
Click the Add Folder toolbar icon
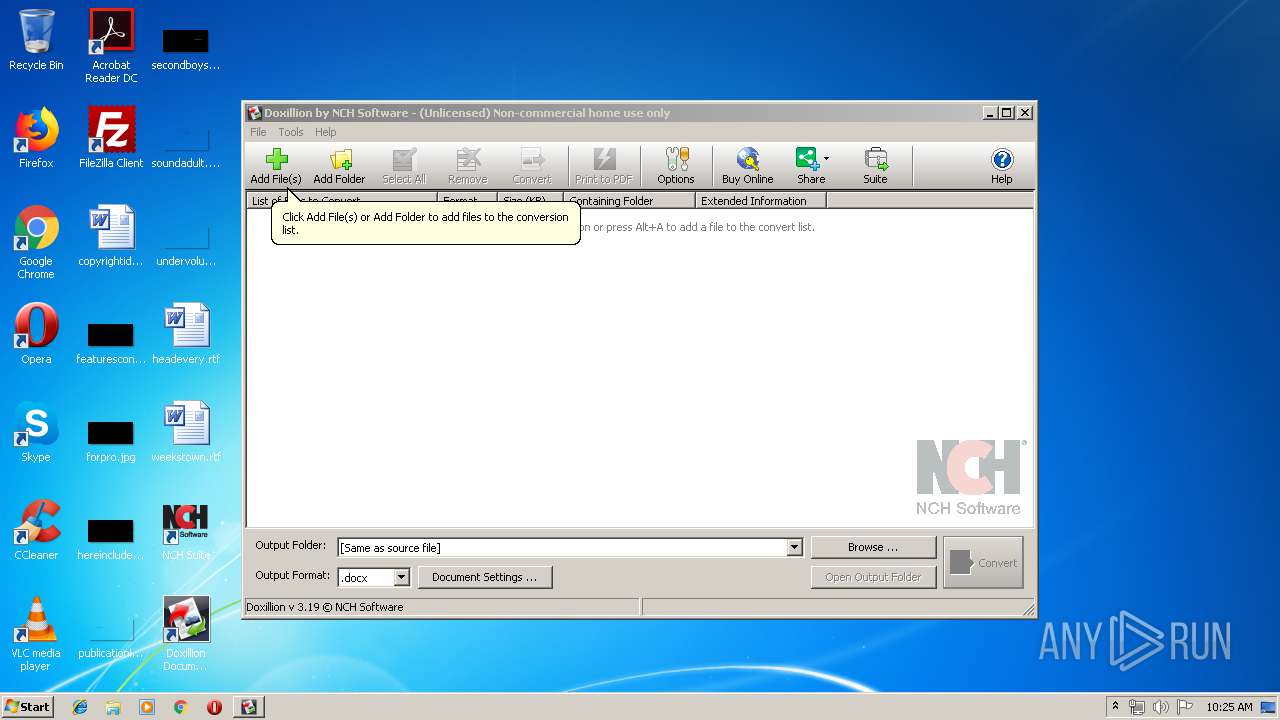point(339,166)
